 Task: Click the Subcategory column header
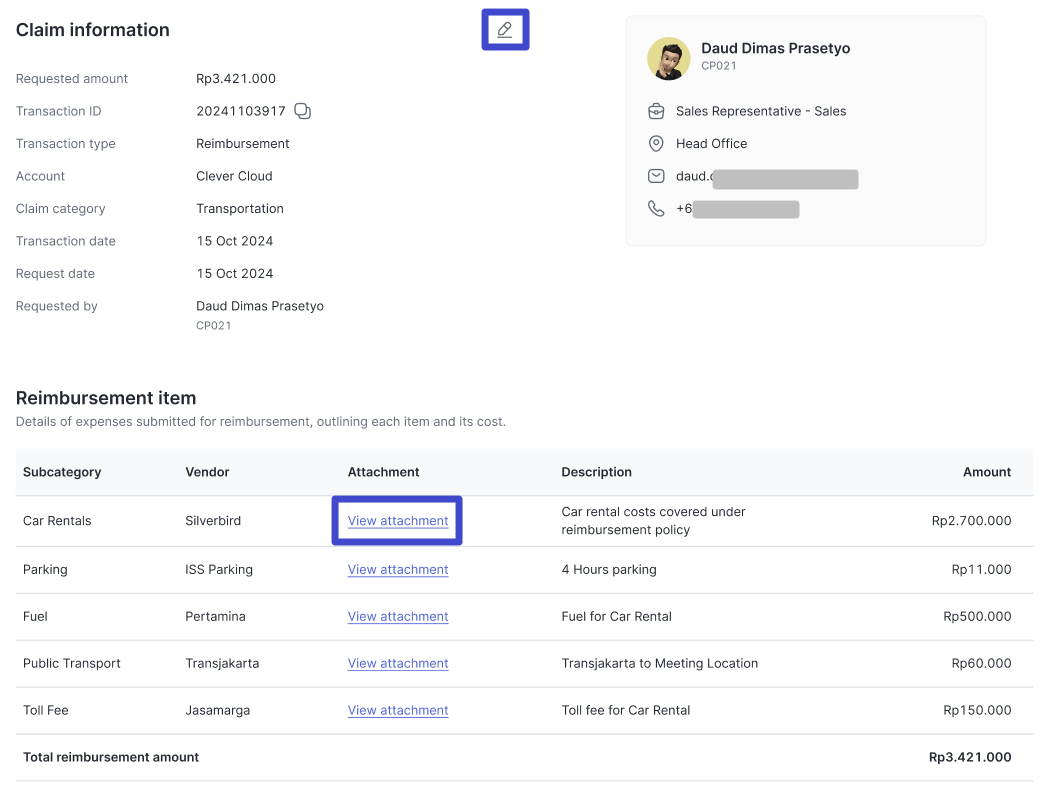(62, 472)
